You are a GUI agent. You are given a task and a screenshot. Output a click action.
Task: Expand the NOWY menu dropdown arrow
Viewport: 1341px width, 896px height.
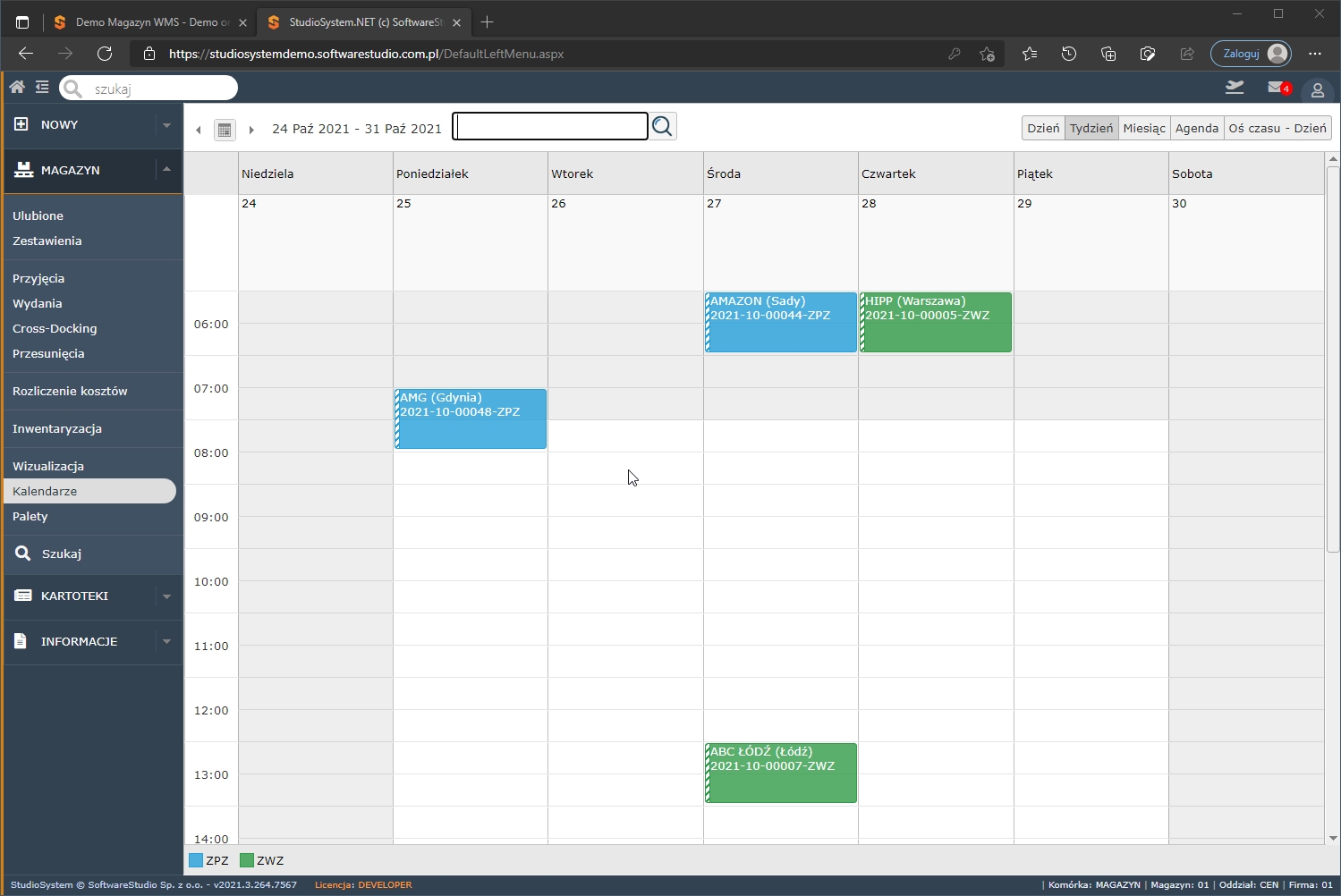coord(166,125)
